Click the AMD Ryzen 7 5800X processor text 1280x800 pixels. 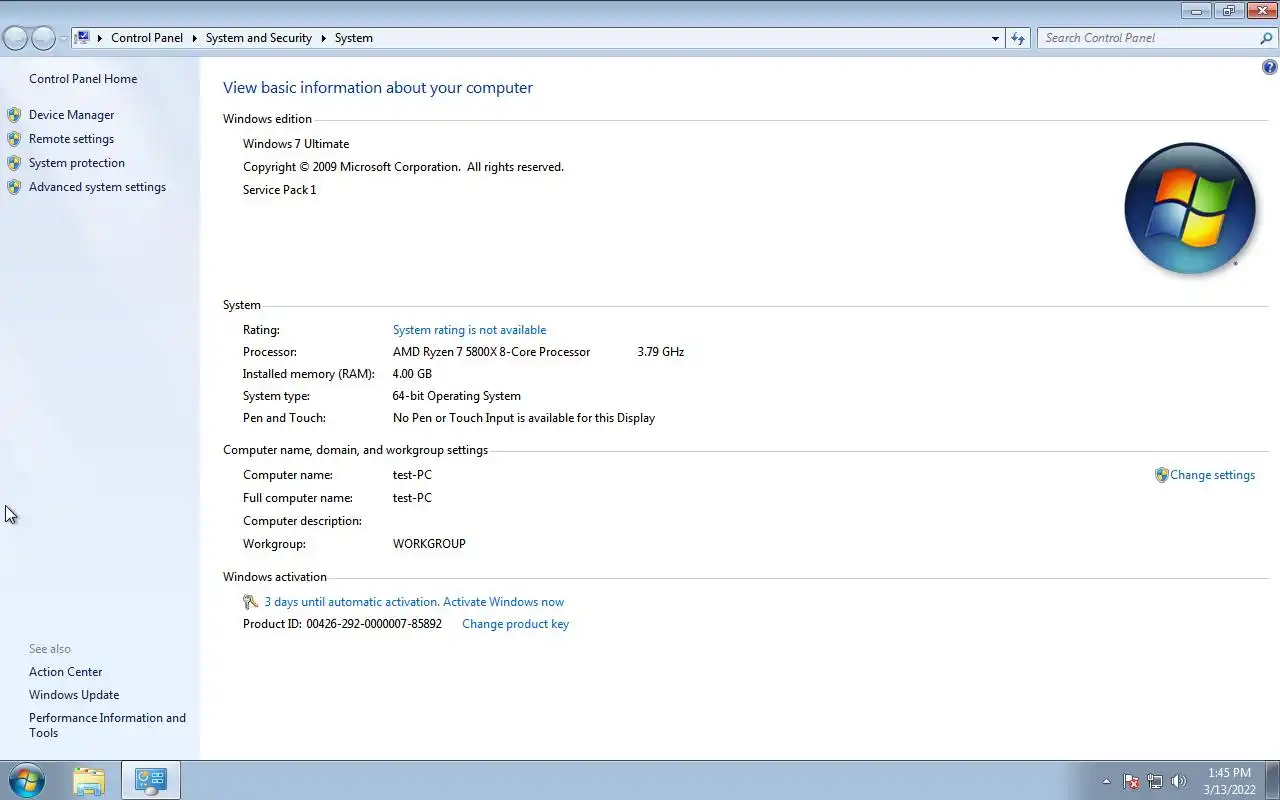[x=491, y=352]
